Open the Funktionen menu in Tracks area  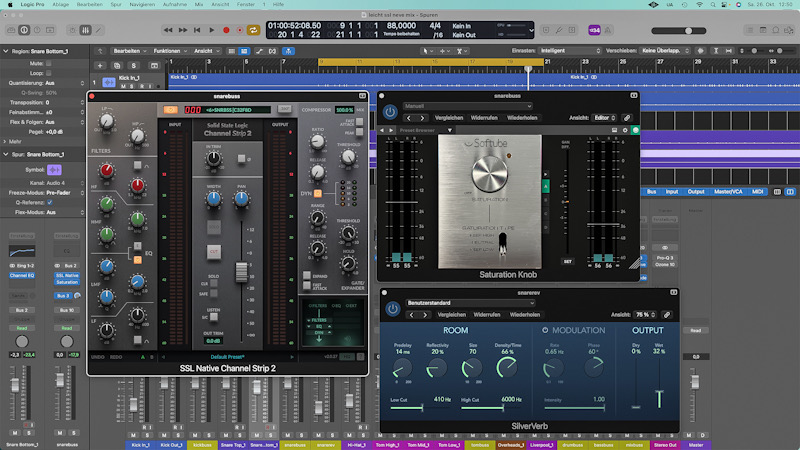(x=170, y=51)
